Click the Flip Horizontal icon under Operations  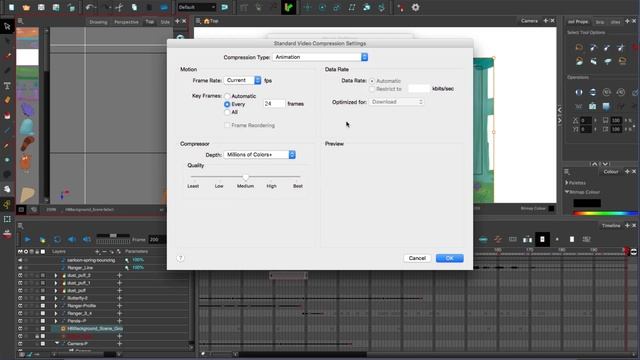(x=579, y=92)
